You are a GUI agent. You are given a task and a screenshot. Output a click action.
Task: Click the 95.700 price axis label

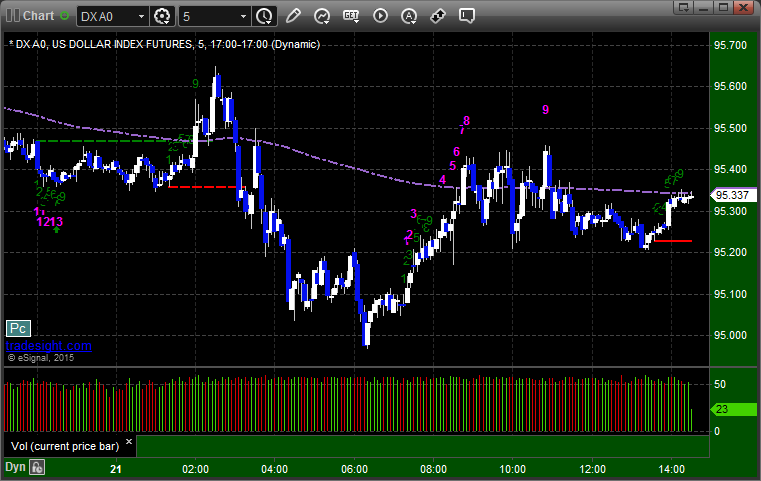(730, 45)
